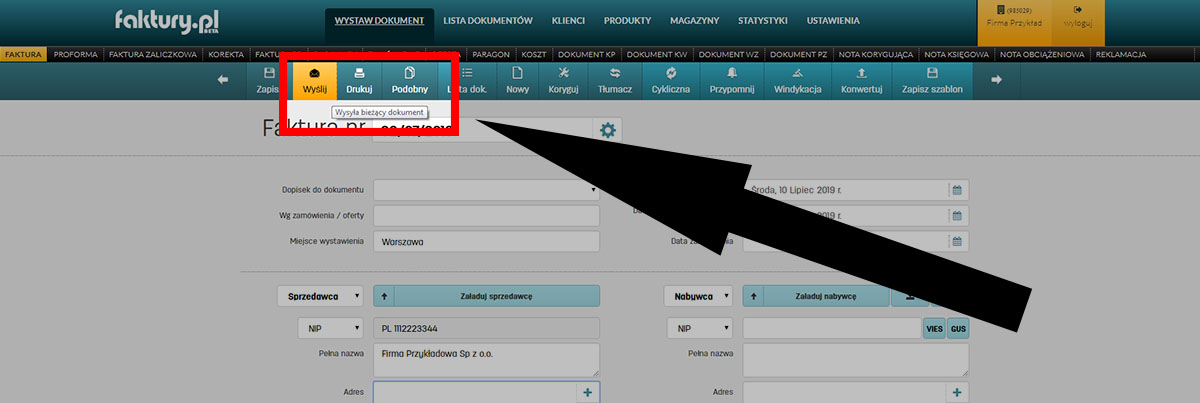1200x403 pixels.
Task: Save as template with Zapisz szablon
Action: point(932,80)
